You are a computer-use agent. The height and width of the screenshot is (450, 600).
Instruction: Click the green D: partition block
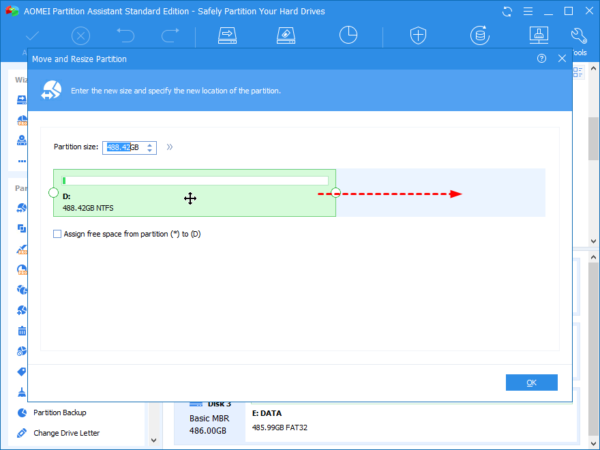click(194, 193)
